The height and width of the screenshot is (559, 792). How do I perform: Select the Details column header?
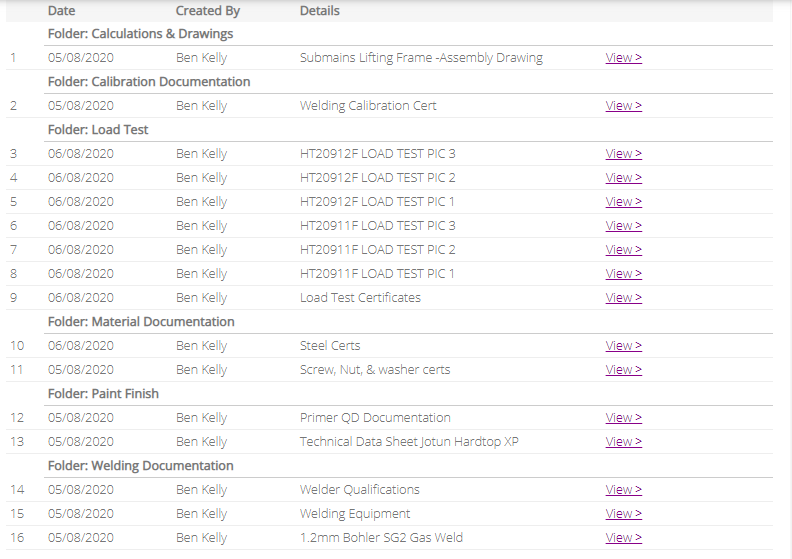[x=319, y=11]
